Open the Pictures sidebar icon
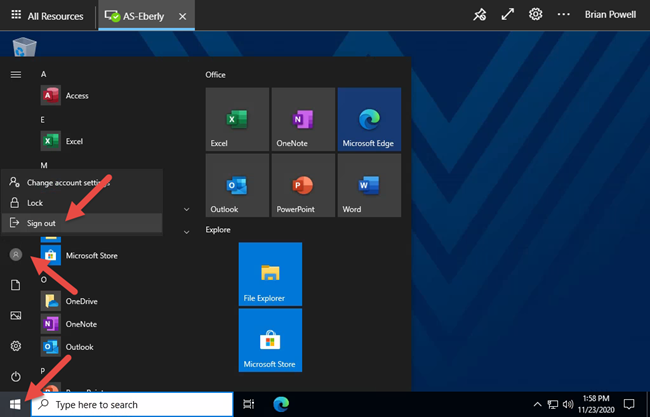Image resolution: width=650 pixels, height=417 pixels. point(16,315)
